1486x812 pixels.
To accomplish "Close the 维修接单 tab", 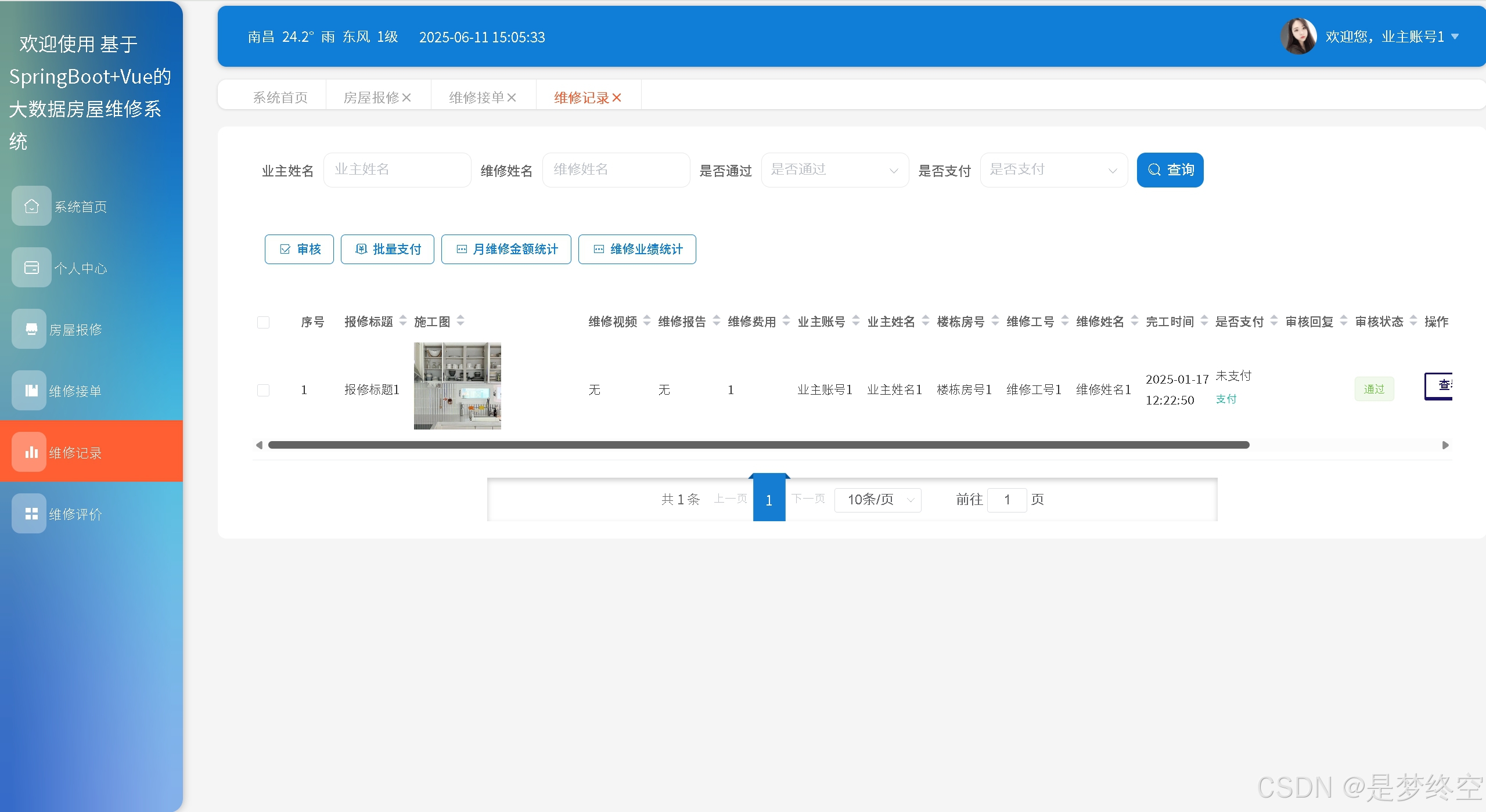I will 512,98.
